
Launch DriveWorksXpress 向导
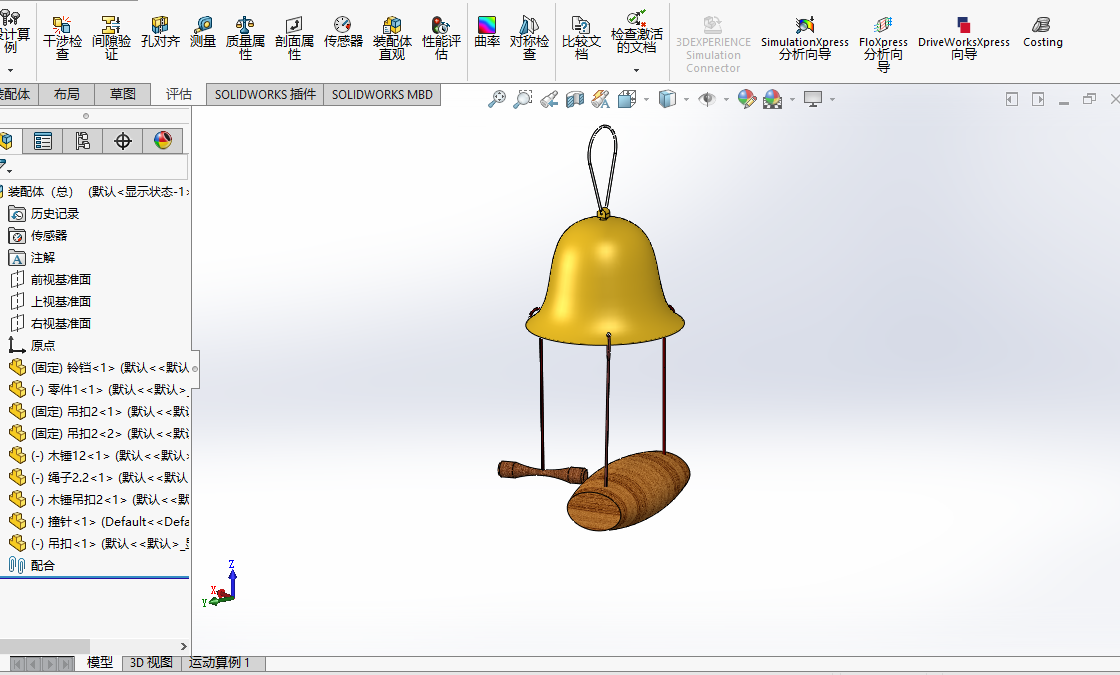coord(964,39)
